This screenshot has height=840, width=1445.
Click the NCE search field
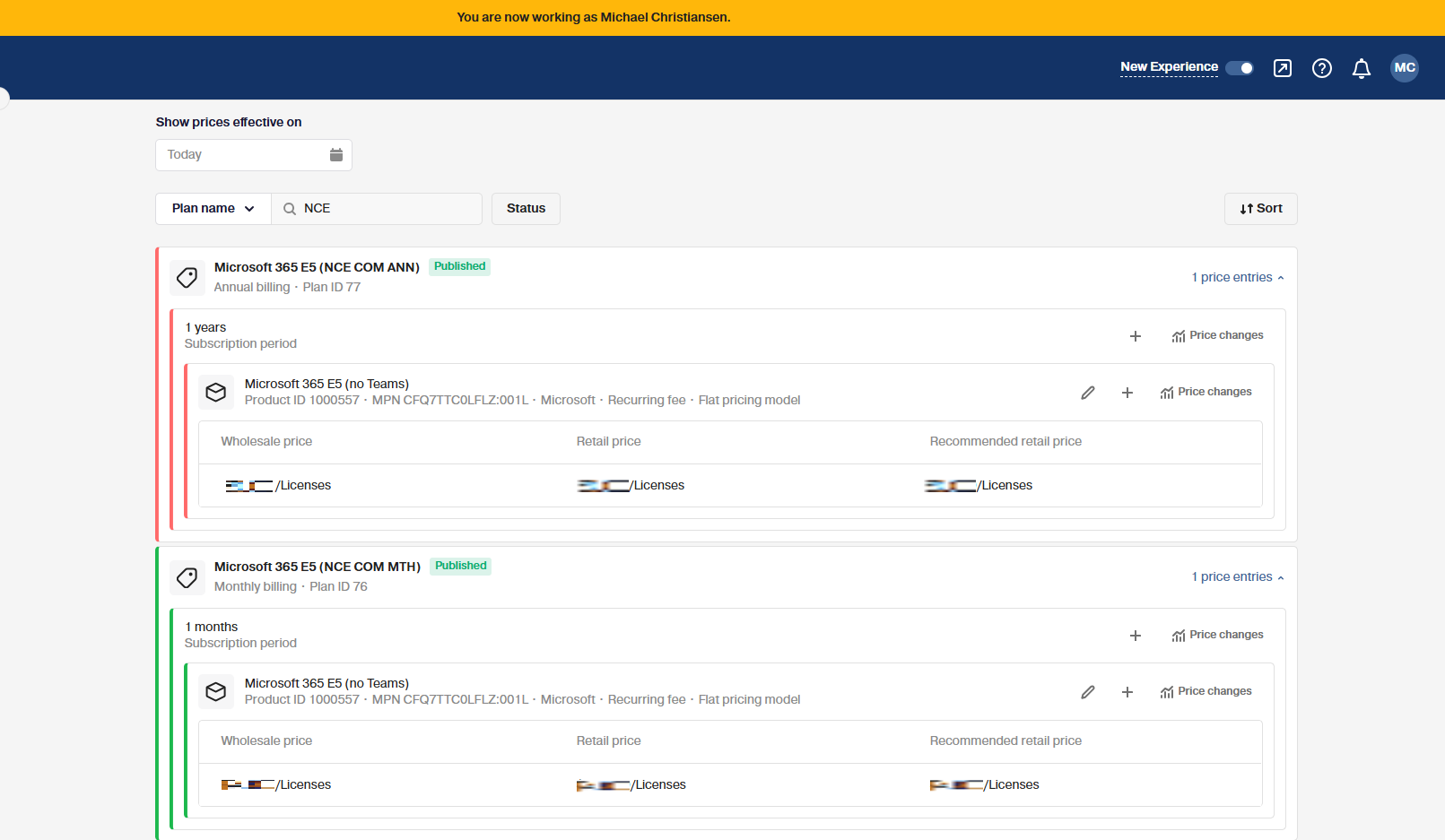(377, 209)
